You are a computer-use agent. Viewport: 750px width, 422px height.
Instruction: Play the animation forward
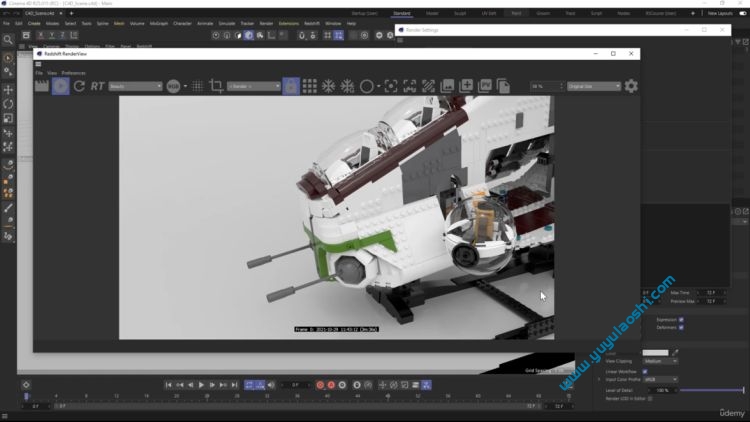click(x=201, y=385)
